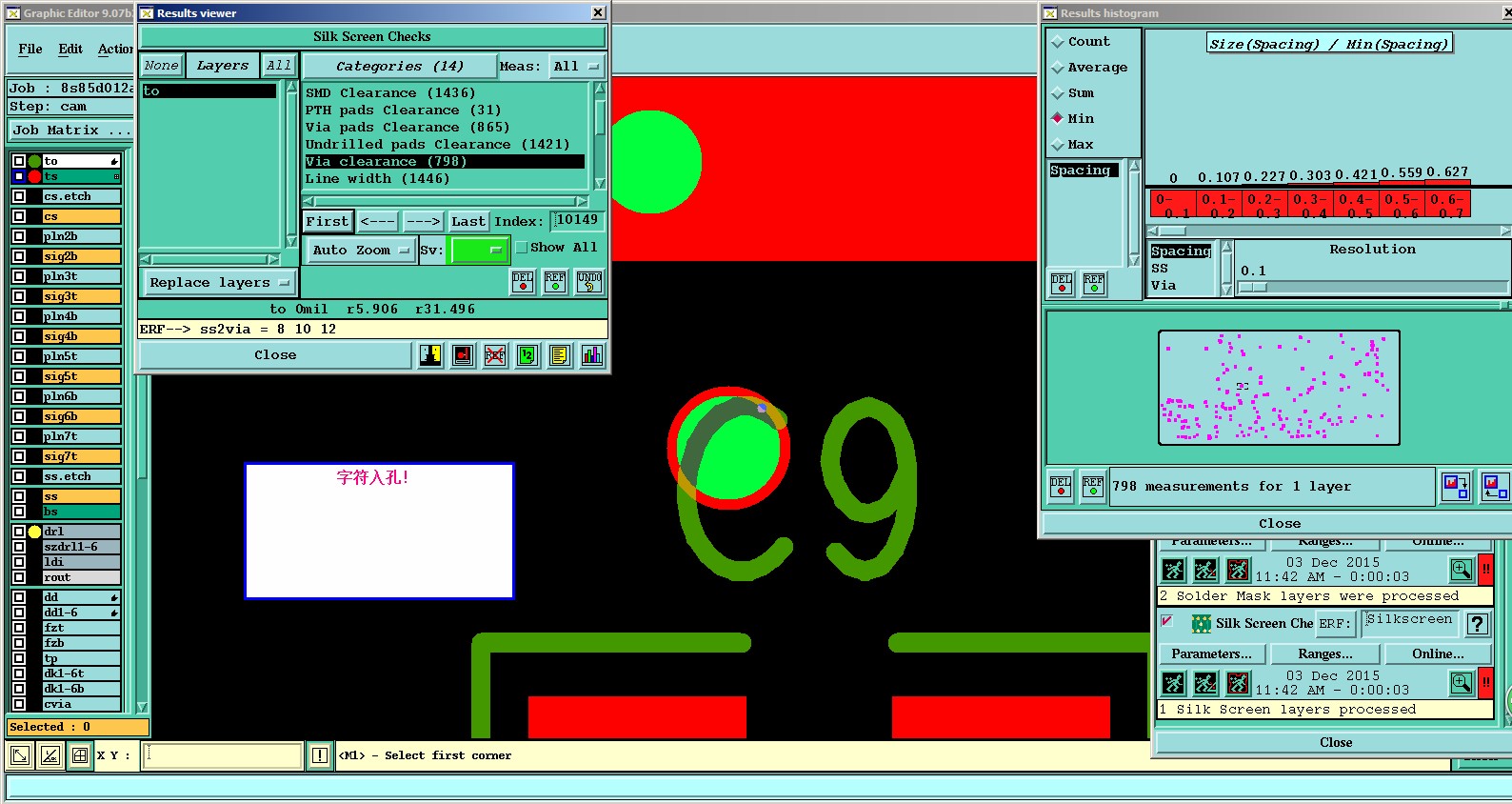This screenshot has width=1512, height=804.
Task: Click second transfer icon at histogram right edge
Action: 1494,486
